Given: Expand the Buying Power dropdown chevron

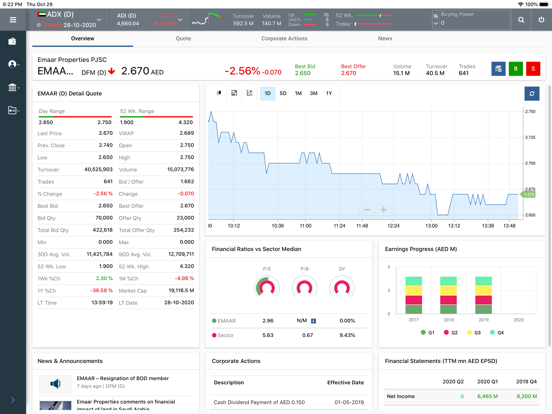Looking at the screenshot, I should point(436,23).
